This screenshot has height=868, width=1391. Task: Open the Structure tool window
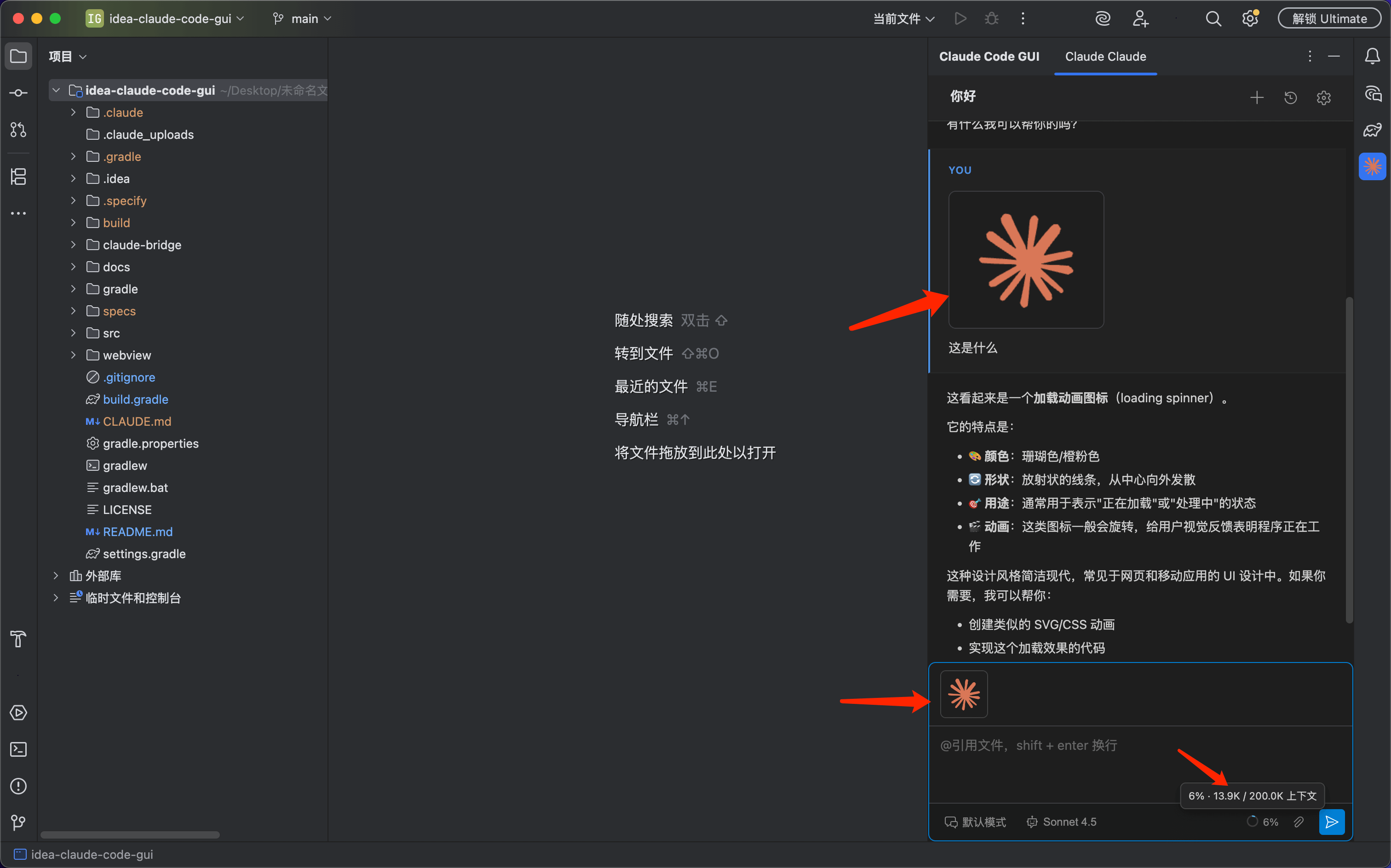coord(18,176)
